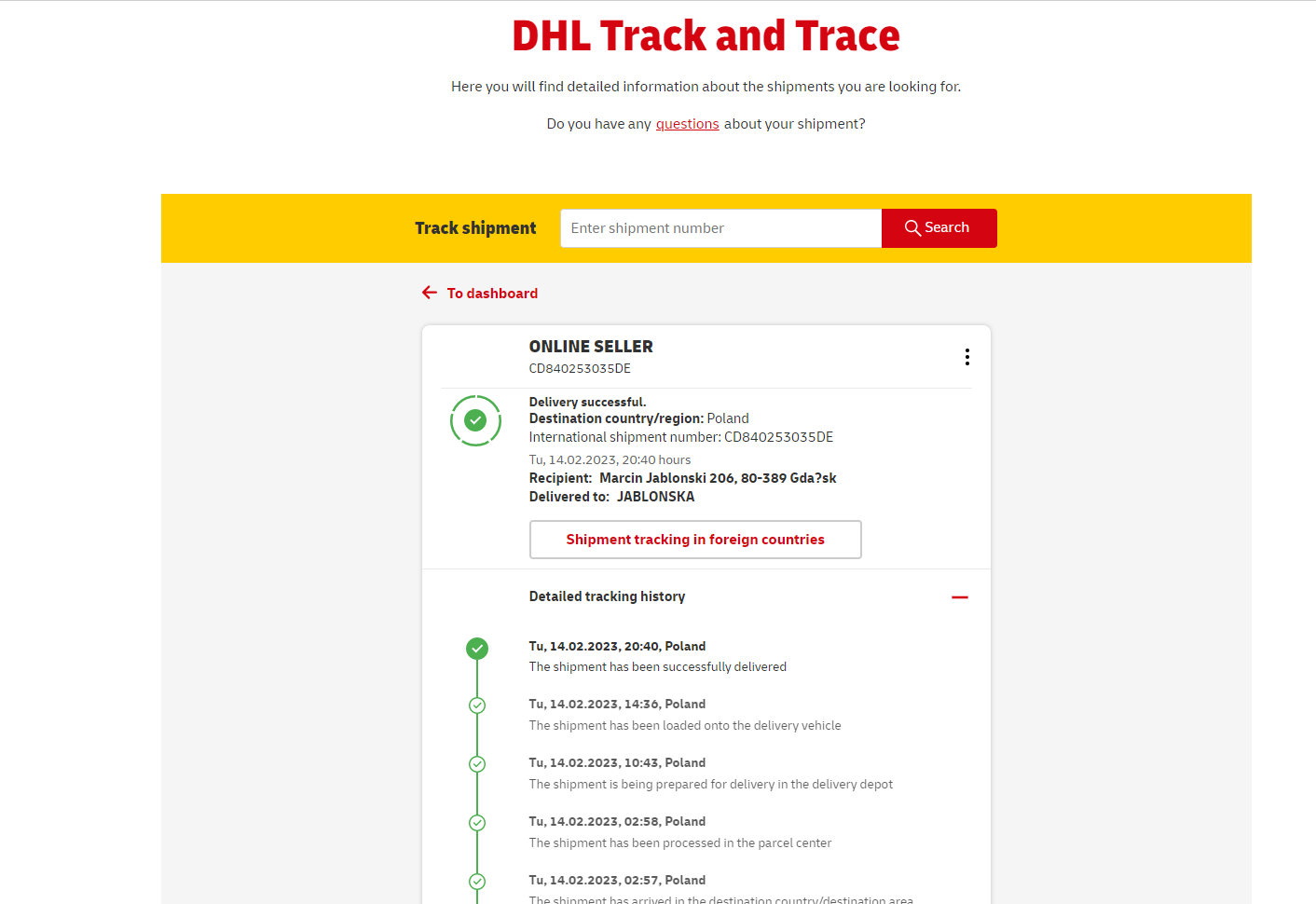Viewport: 1316px width, 904px height.
Task: Click the DHL Track and Trace heading
Action: (x=706, y=36)
